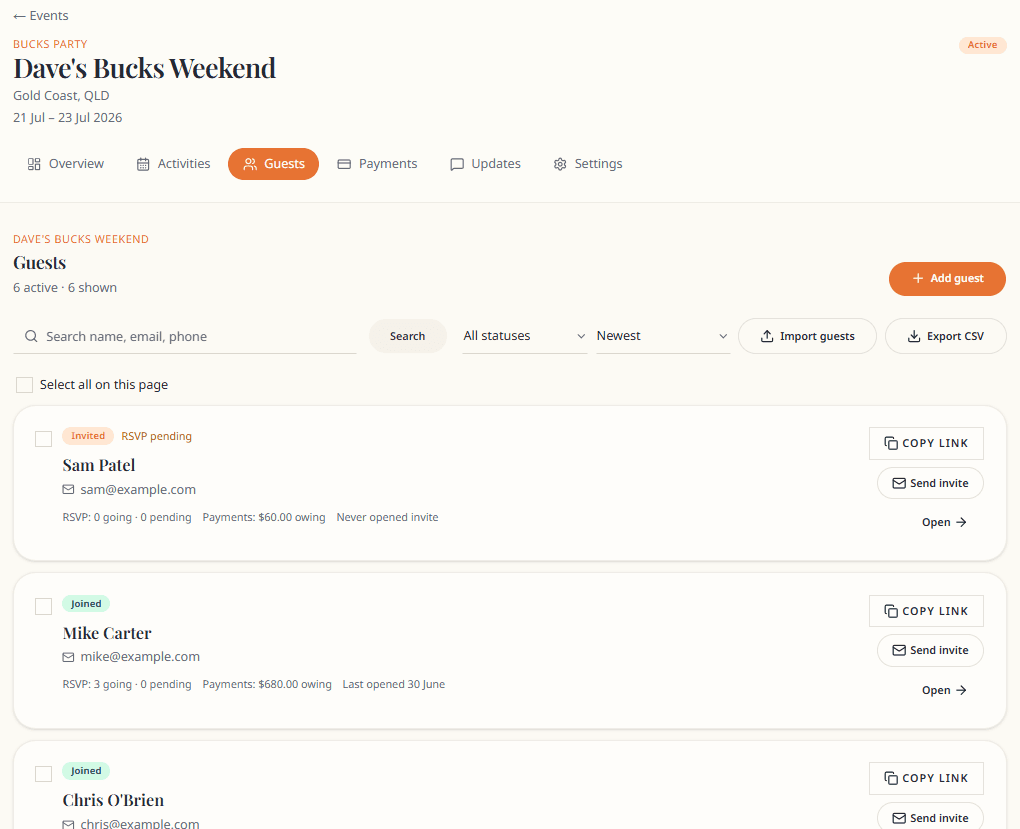Click the Active status badge

tap(982, 45)
